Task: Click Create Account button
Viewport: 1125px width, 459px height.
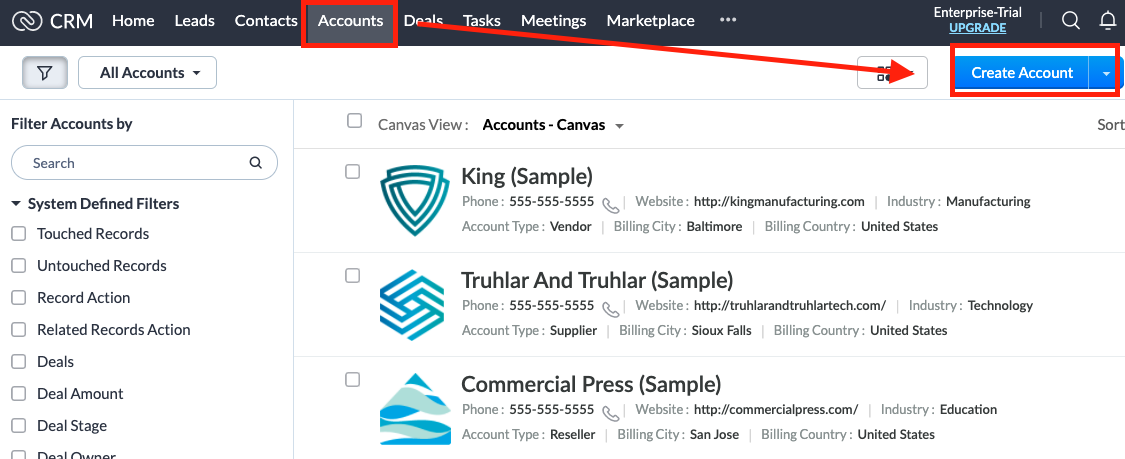Action: coord(1022,73)
